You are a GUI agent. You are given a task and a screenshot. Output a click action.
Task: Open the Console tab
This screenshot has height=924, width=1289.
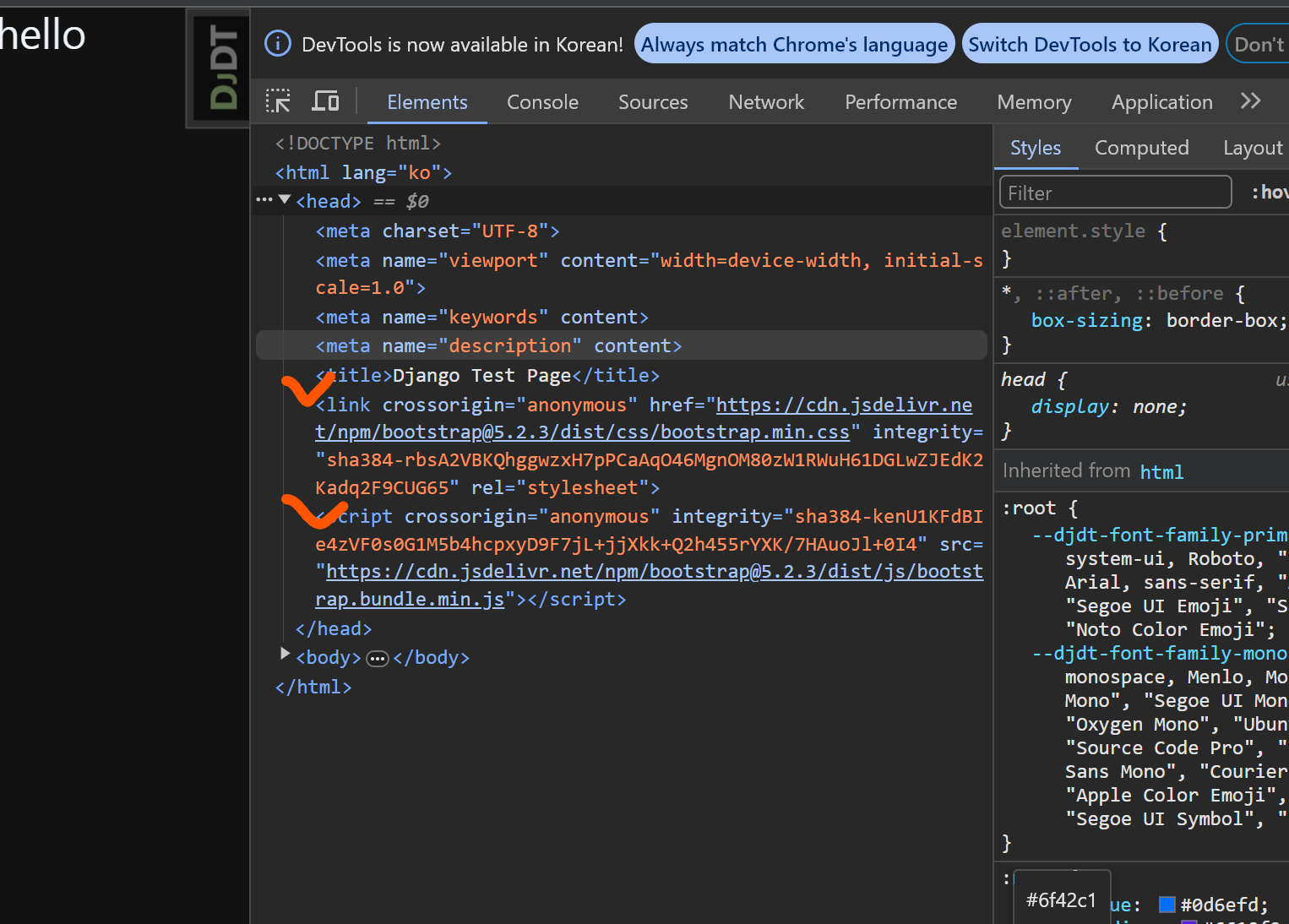coord(542,102)
